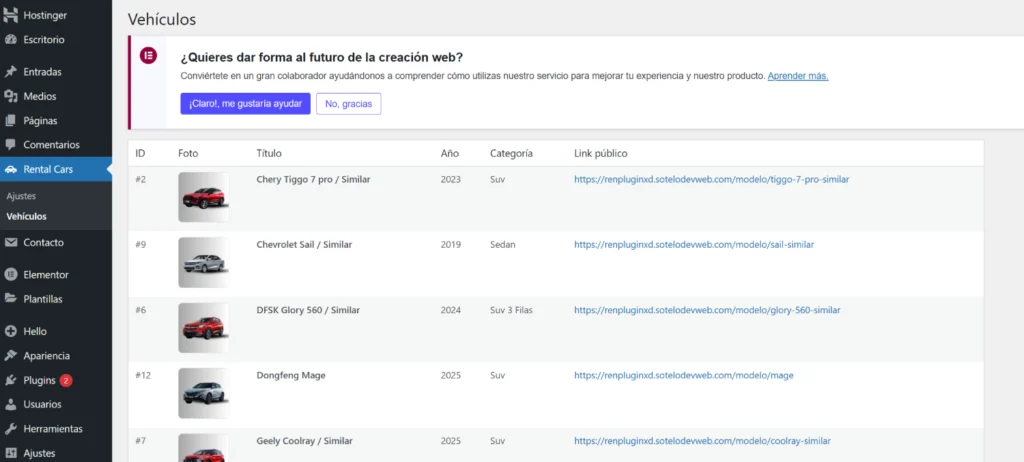The height and width of the screenshot is (462, 1024).
Task: Click the Plantillas folder icon
Action: [x=11, y=299]
